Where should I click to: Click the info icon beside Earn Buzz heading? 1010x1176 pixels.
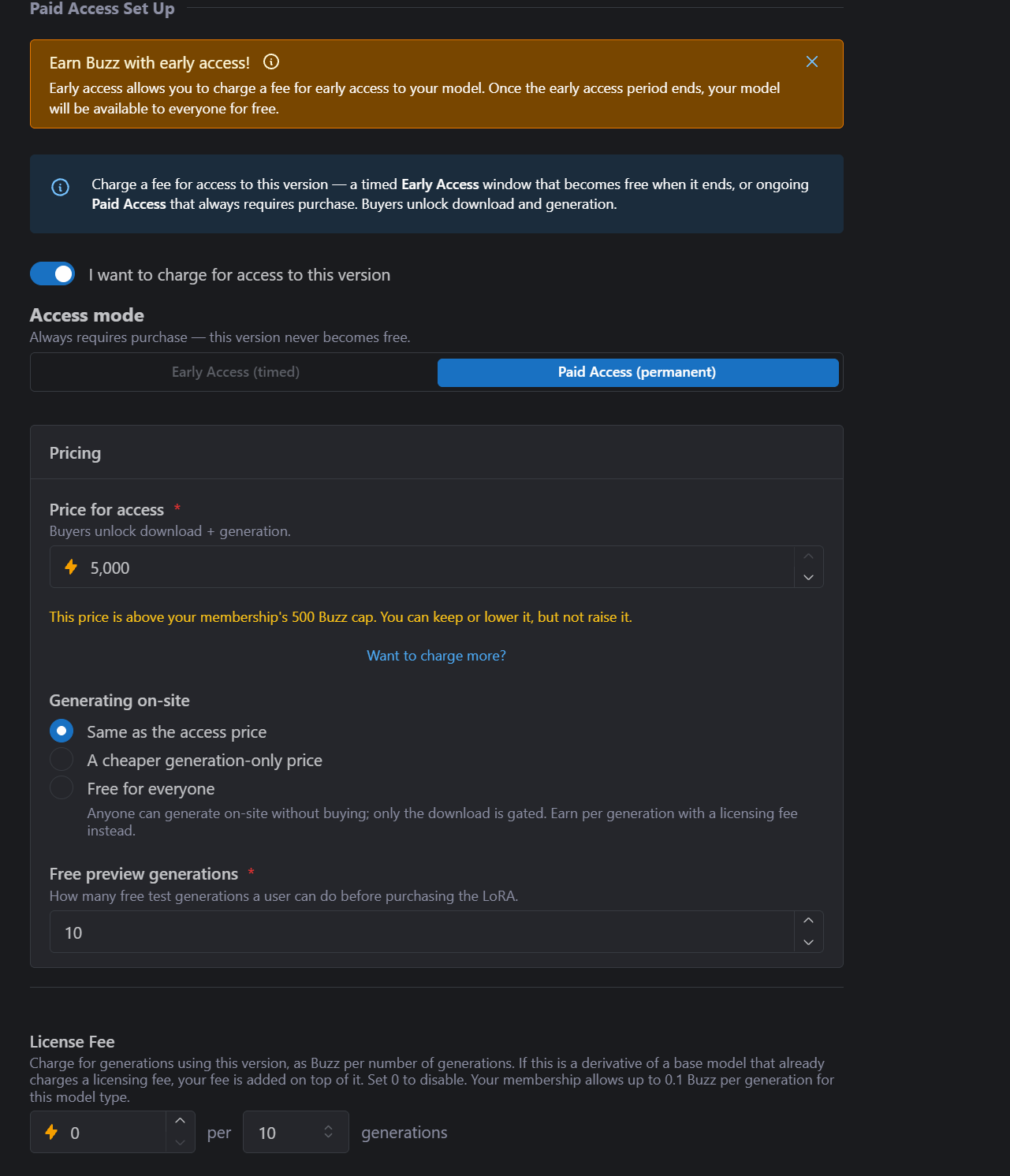point(271,61)
